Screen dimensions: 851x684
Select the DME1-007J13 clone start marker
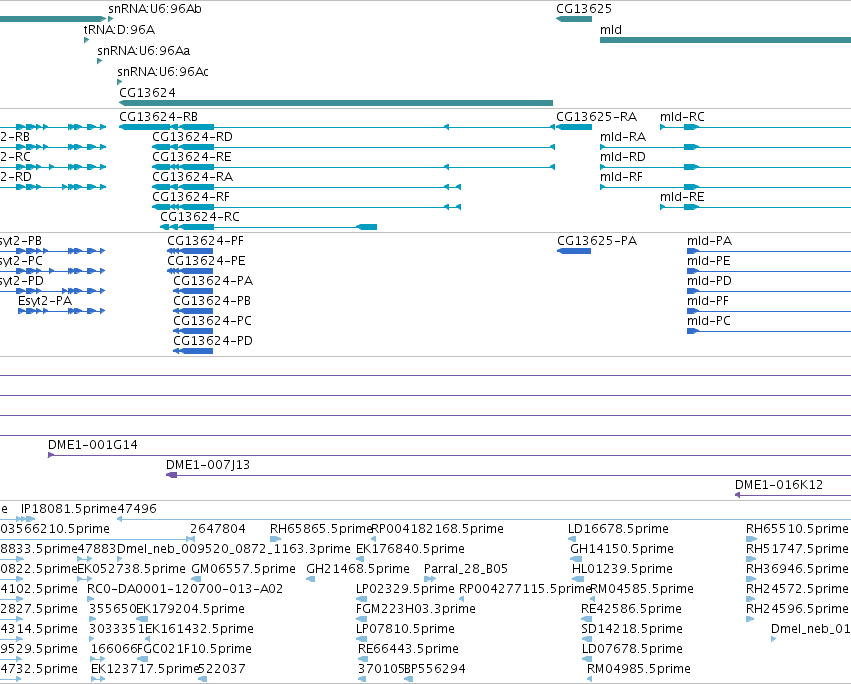pos(172,475)
